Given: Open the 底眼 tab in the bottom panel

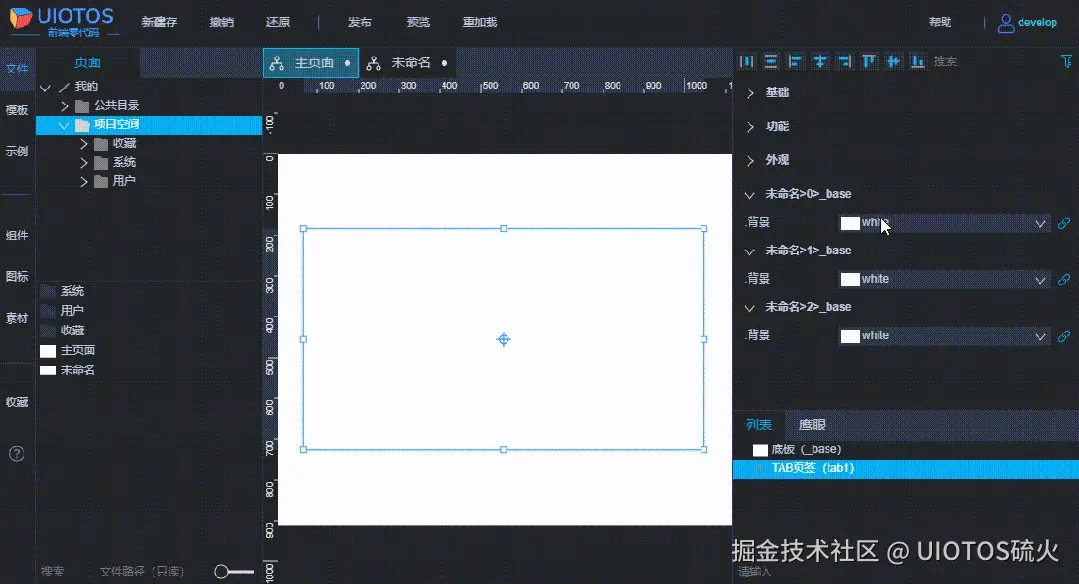Looking at the screenshot, I should (812, 424).
